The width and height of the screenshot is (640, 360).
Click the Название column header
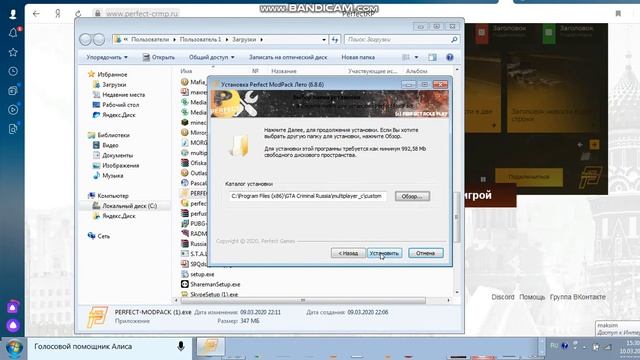click(x=284, y=71)
